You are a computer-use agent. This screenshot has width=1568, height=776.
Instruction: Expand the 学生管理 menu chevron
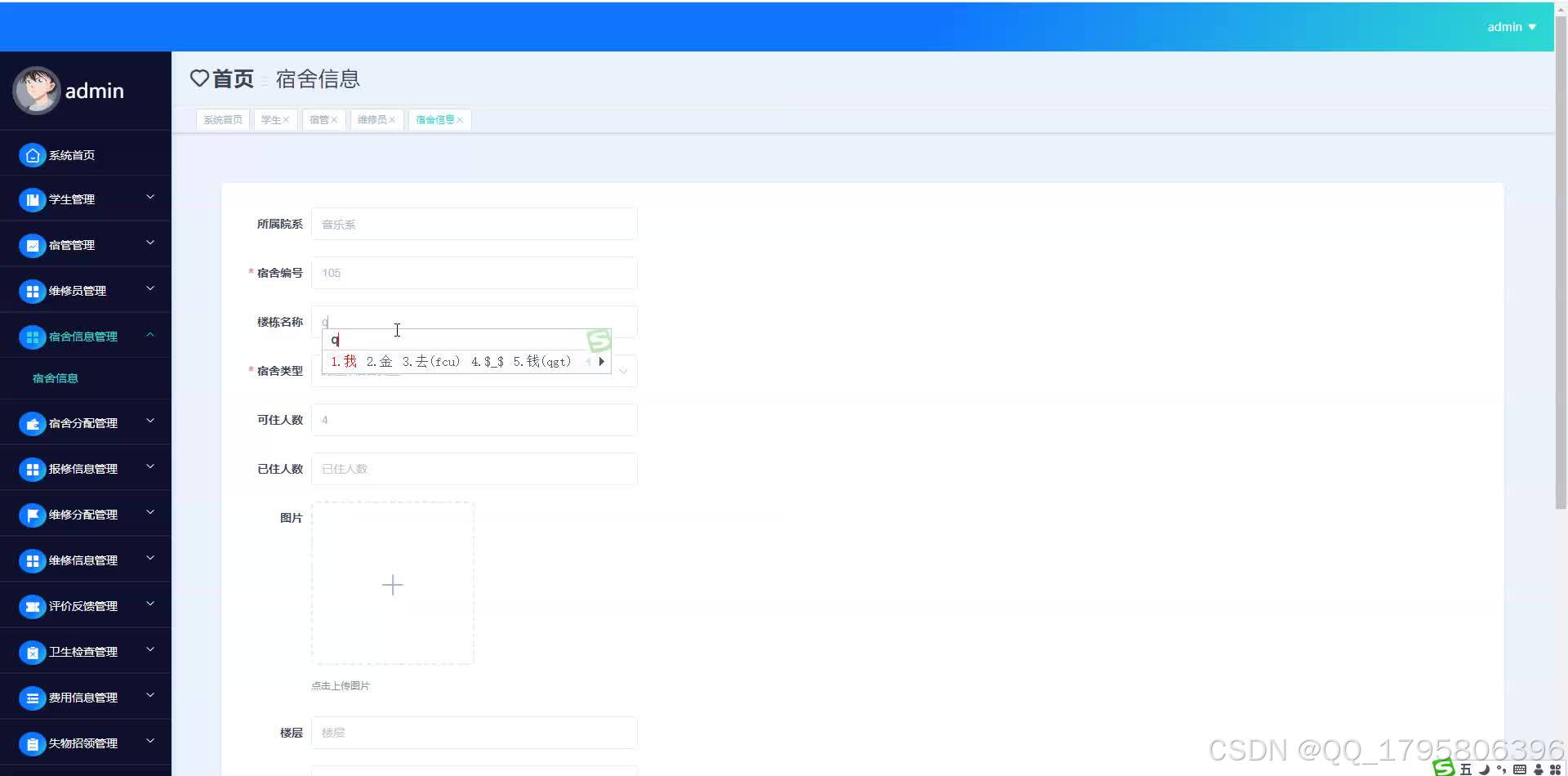[150, 197]
